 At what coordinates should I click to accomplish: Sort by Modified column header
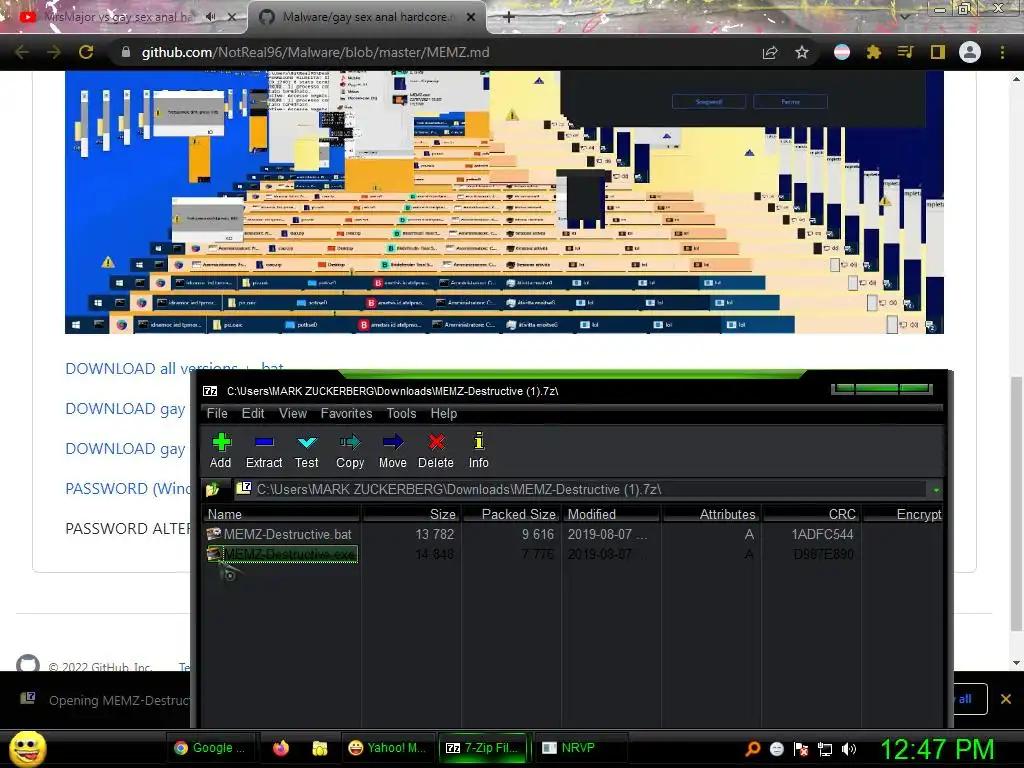(612, 514)
